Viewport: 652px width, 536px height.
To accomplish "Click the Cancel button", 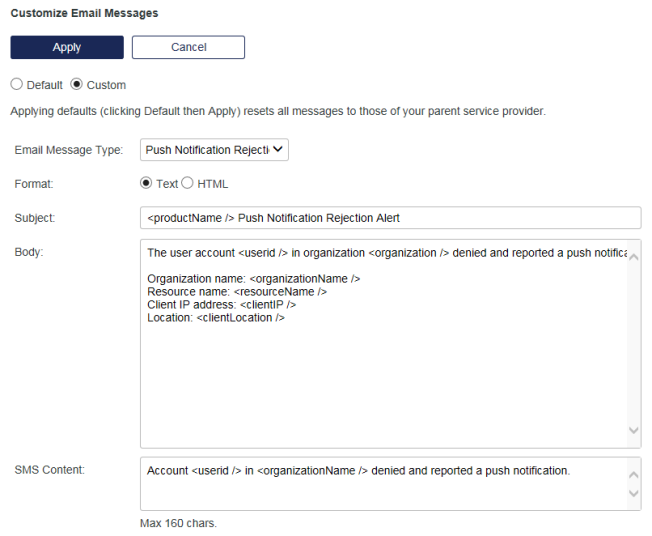I will 188,48.
